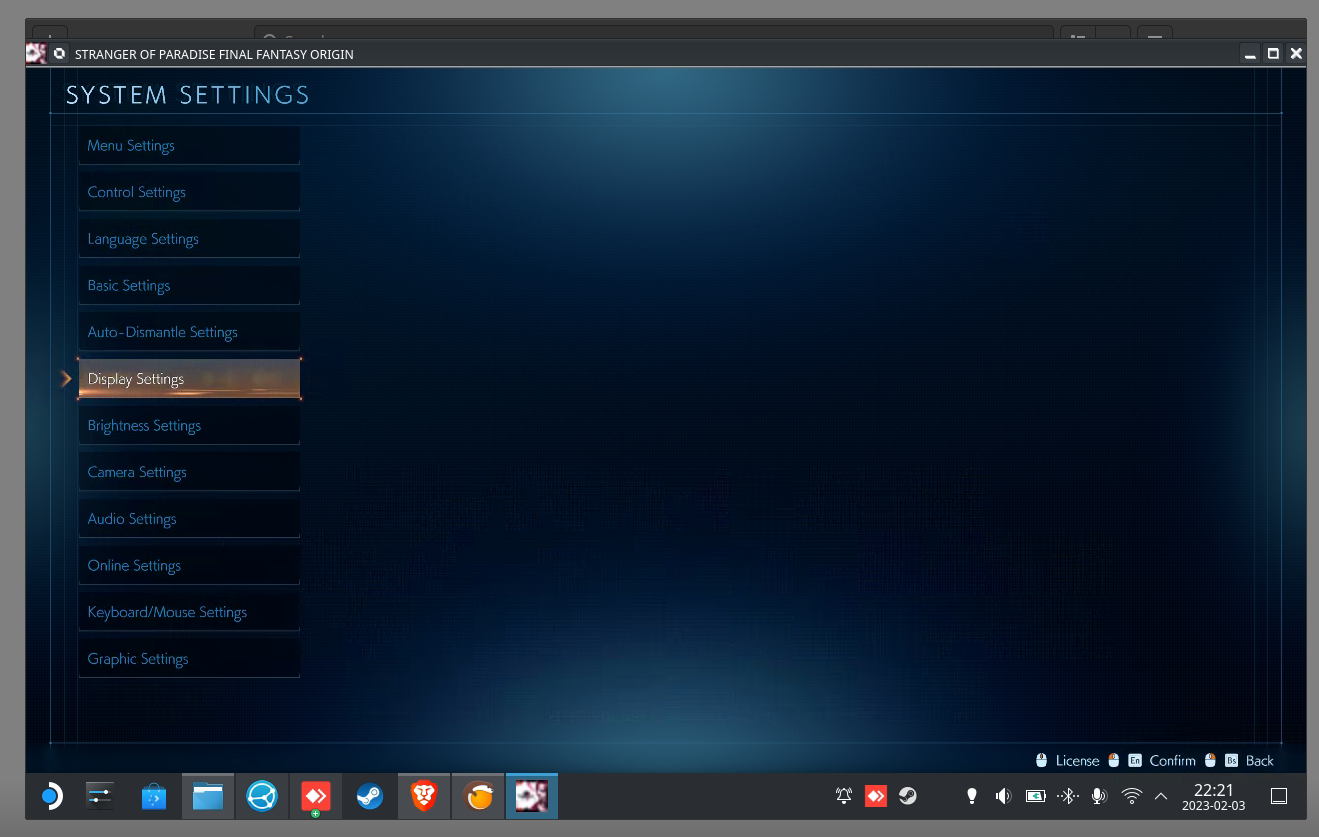
Task: Minimize the Stranger of Paradise window
Action: (x=1250, y=54)
